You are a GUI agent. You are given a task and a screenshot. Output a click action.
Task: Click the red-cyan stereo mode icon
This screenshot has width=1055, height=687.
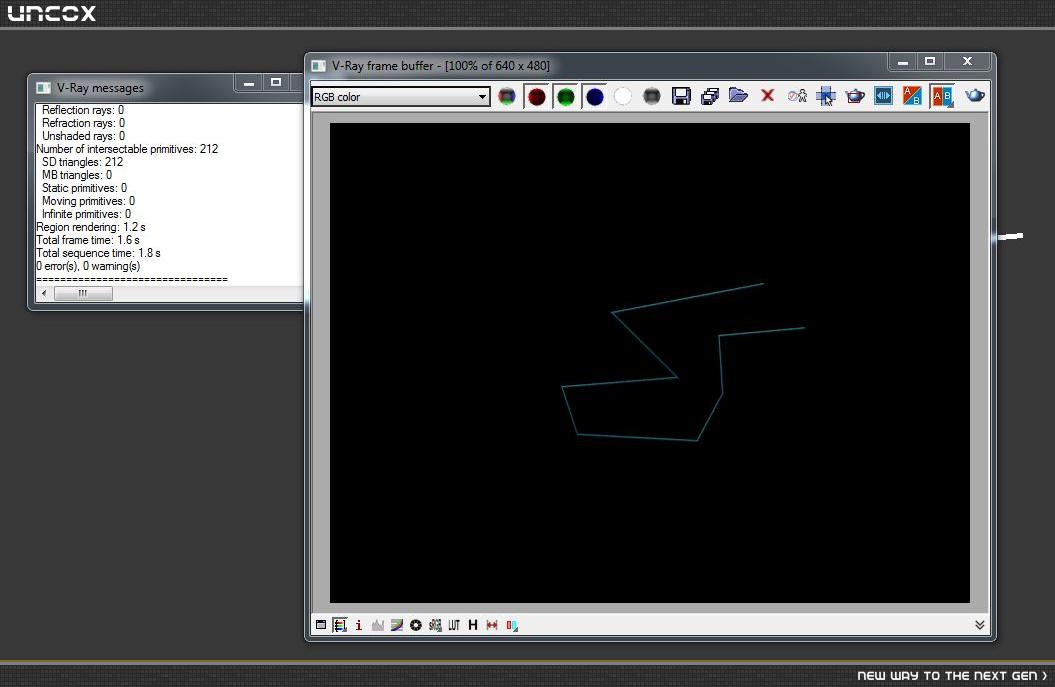click(x=512, y=626)
